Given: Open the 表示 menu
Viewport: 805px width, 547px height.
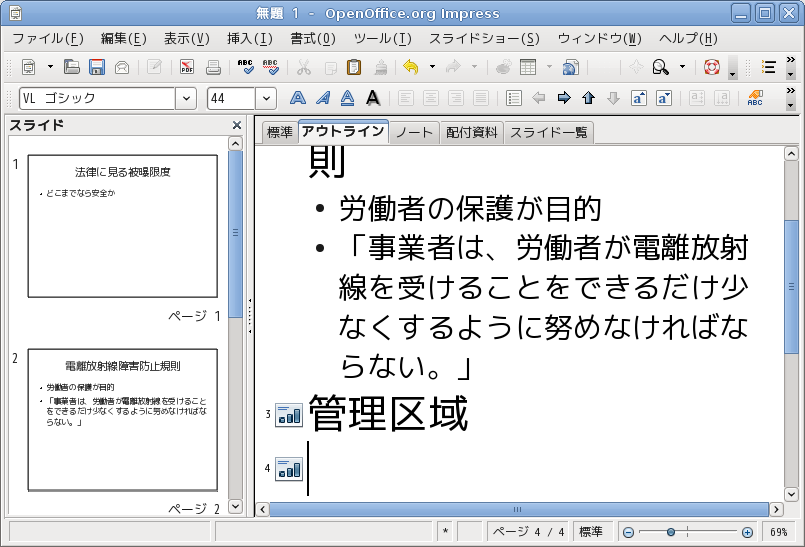Looking at the screenshot, I should coord(187,39).
